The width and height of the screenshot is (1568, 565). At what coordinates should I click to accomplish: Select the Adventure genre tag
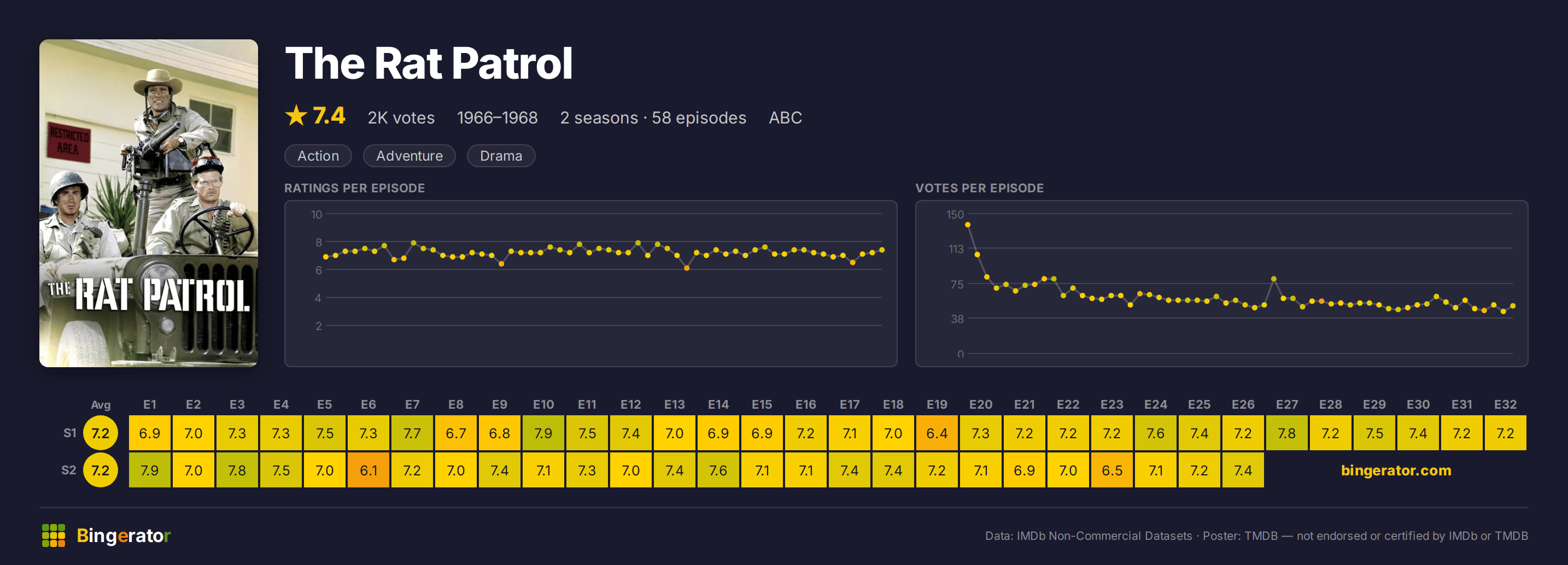[x=409, y=156]
